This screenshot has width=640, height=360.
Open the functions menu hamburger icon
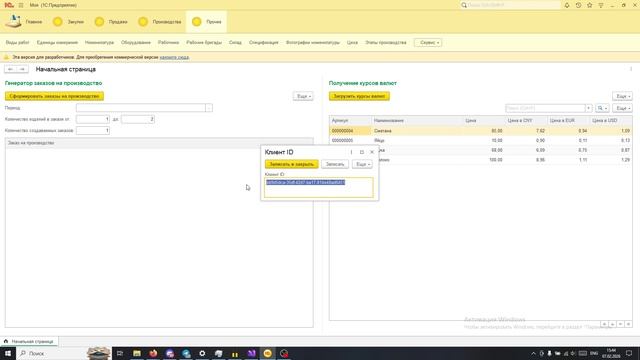21,5
